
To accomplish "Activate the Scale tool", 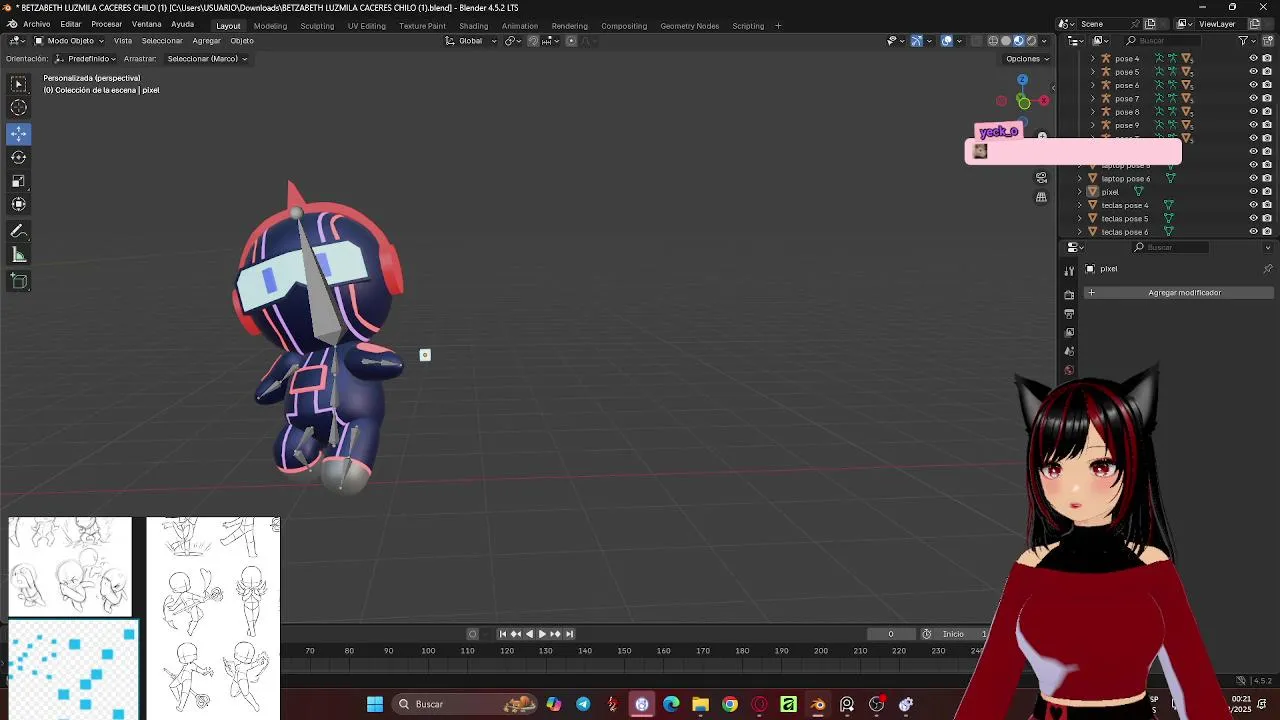I will click(19, 181).
